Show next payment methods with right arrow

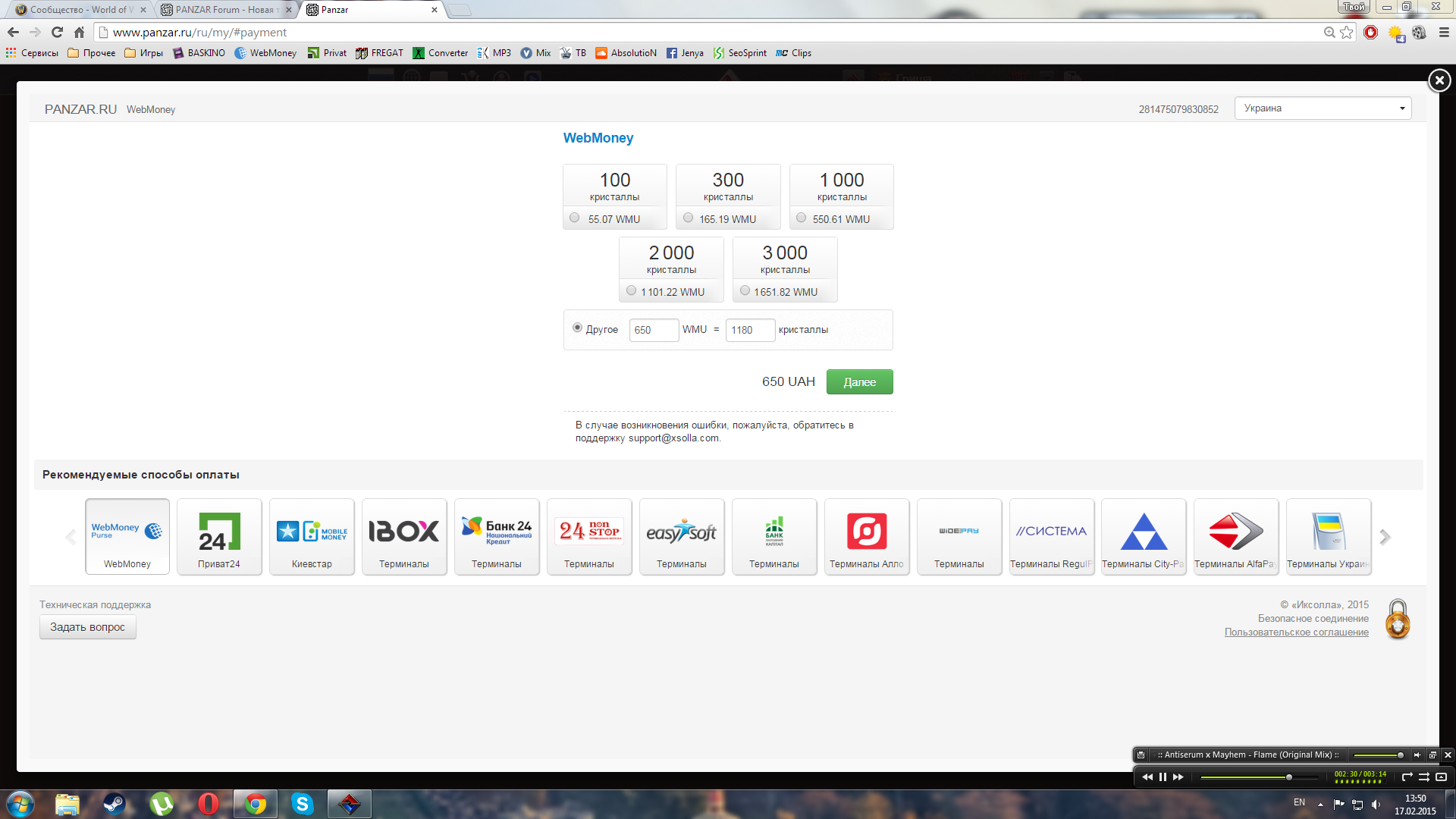[1385, 537]
